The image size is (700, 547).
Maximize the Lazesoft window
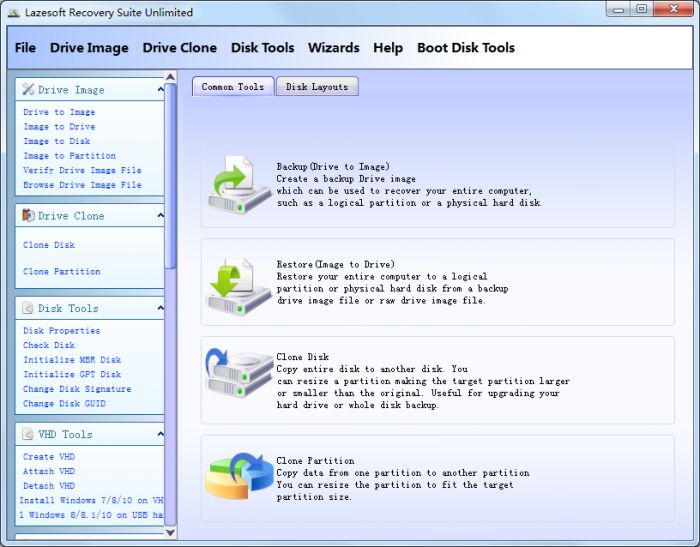coord(642,9)
